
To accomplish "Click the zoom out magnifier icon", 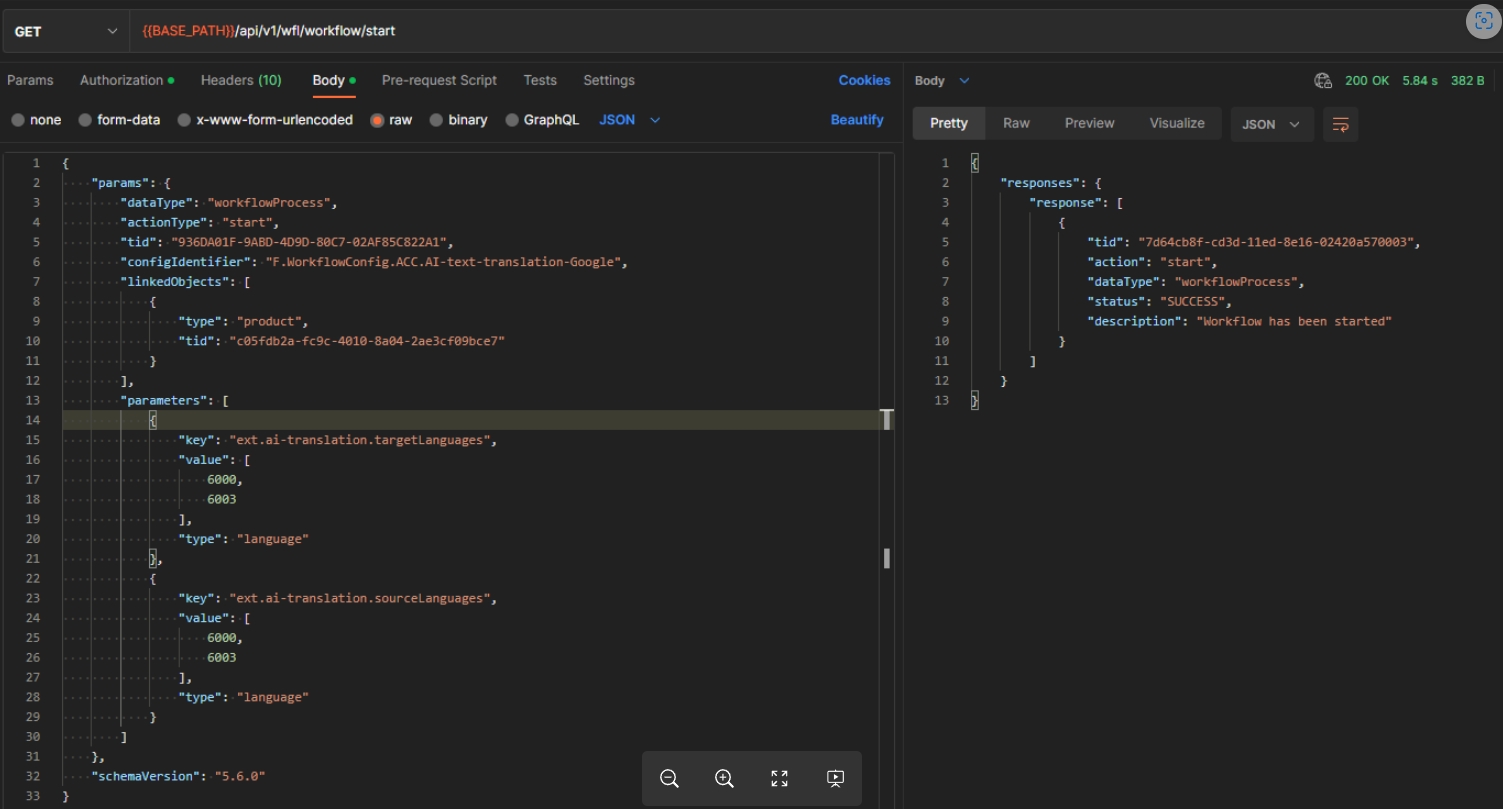I will pos(670,778).
